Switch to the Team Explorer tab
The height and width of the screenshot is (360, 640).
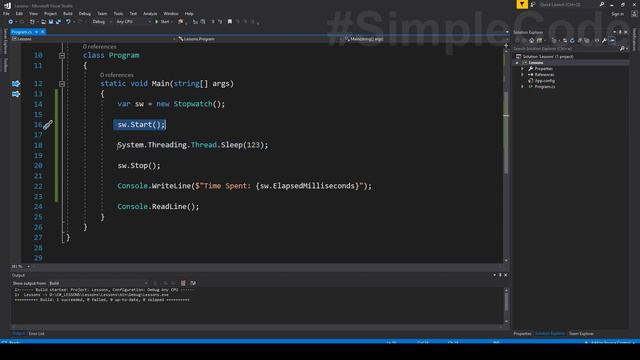click(581, 333)
